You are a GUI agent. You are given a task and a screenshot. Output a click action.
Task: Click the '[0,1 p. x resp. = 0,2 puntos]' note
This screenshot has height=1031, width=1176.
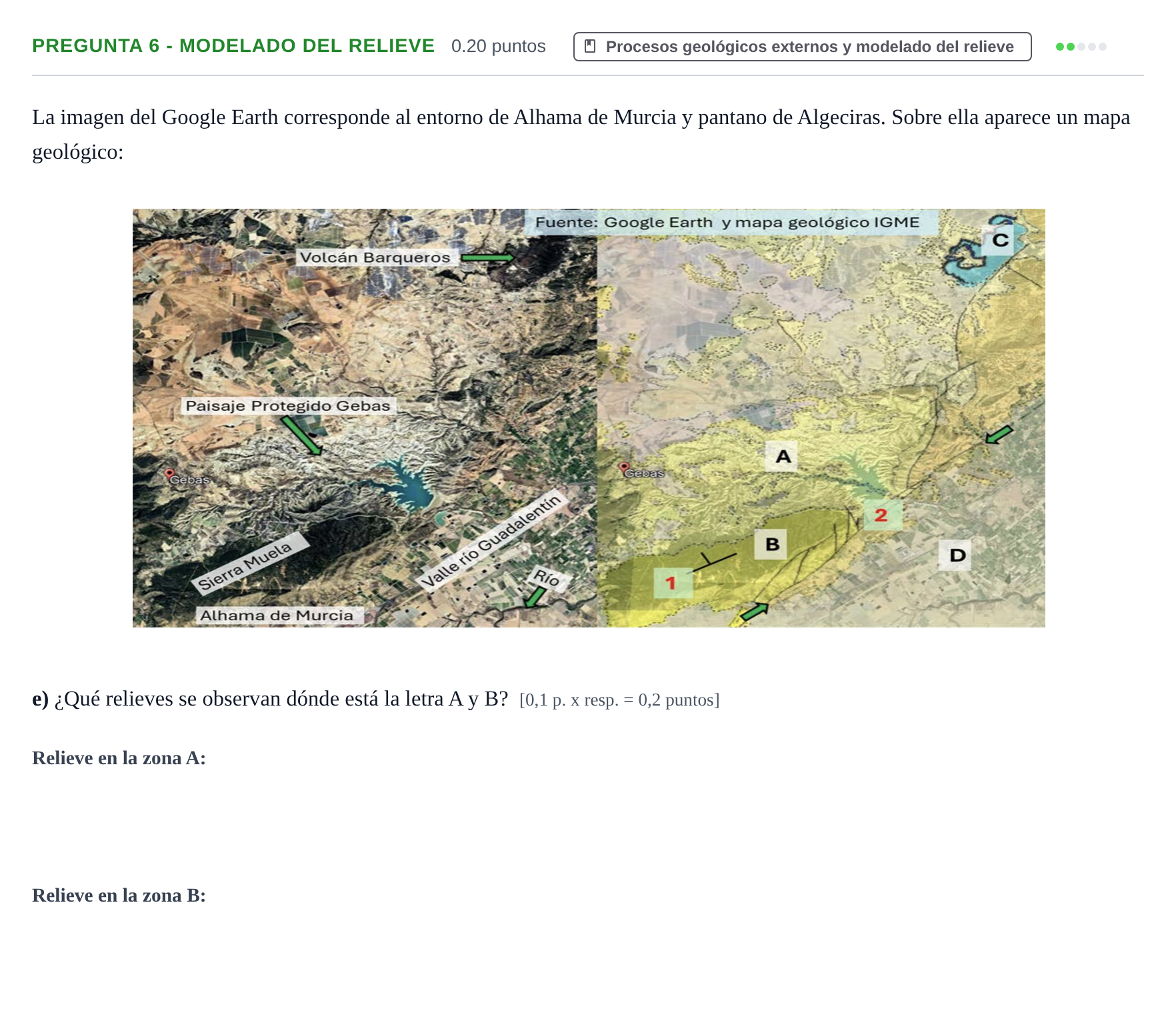coord(619,700)
